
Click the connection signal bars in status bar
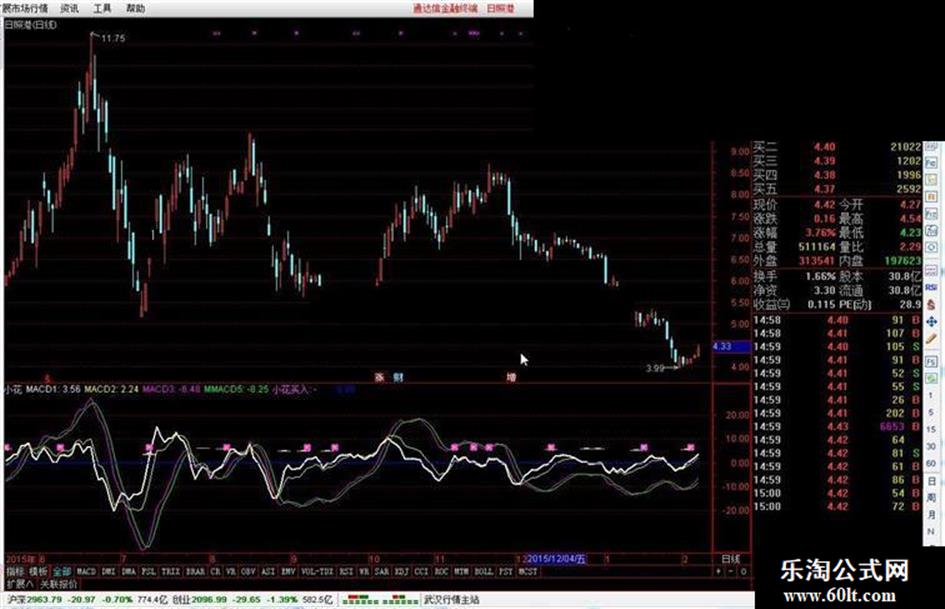[x=379, y=600]
